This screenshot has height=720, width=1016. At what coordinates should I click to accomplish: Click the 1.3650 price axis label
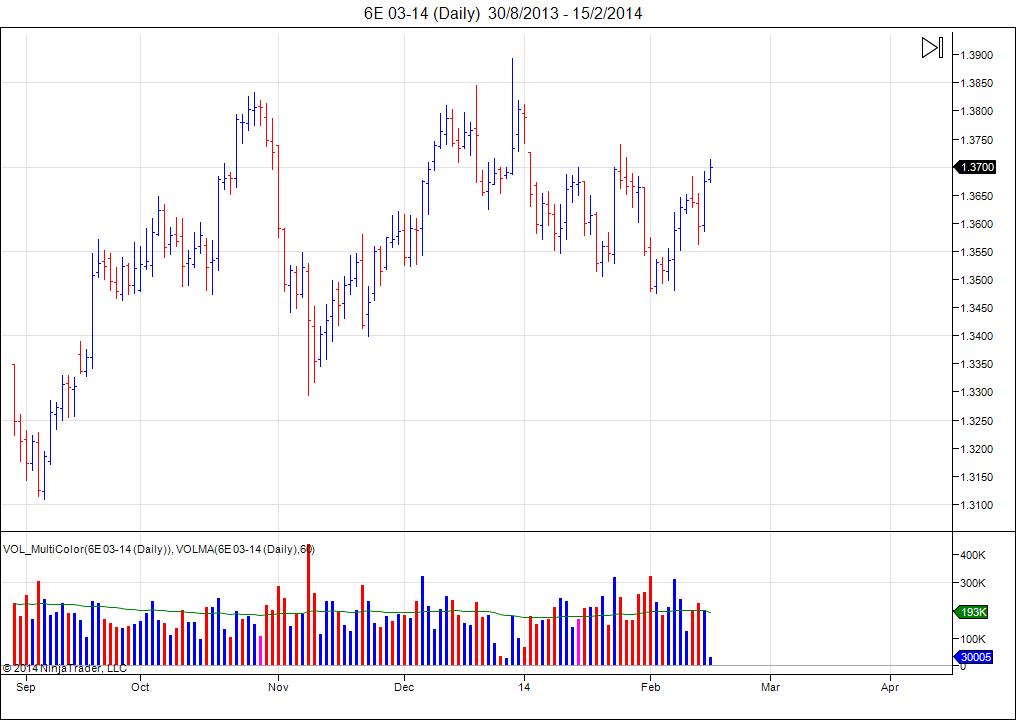pyautogui.click(x=976, y=196)
